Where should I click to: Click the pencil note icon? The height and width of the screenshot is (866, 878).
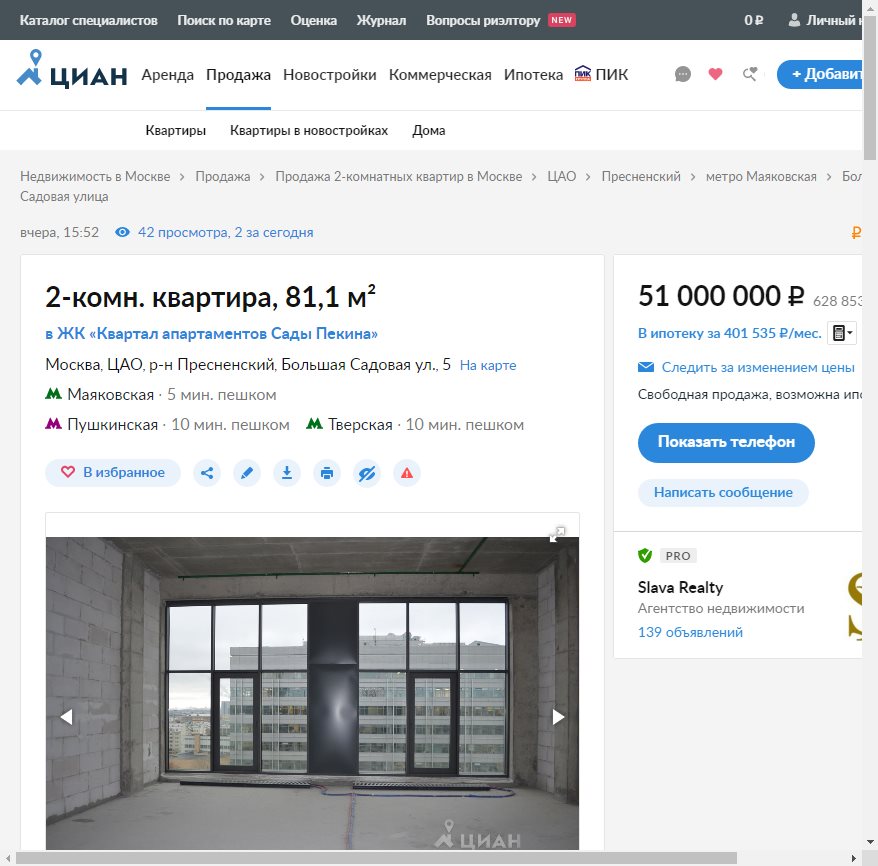pos(247,473)
